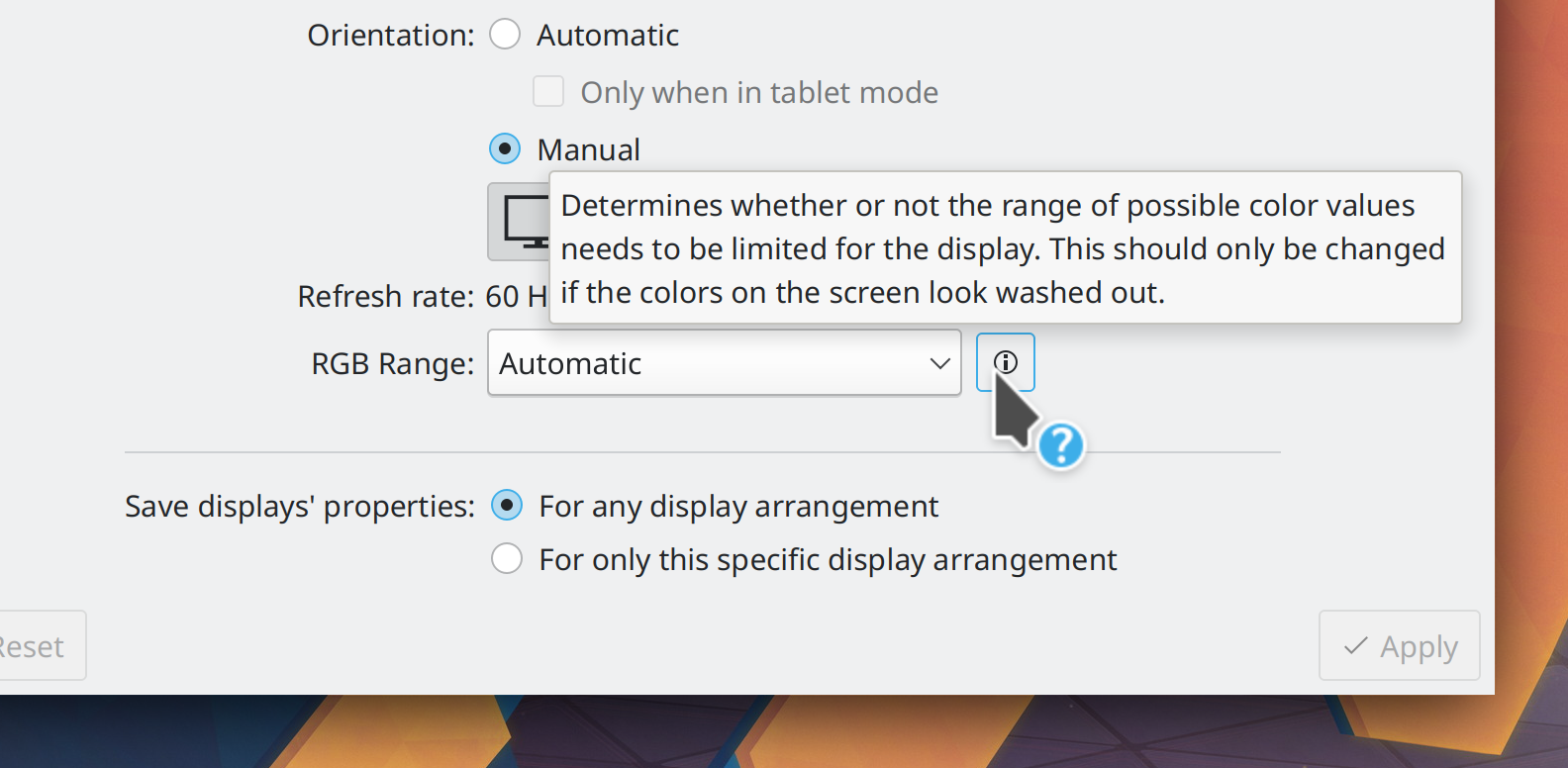Choose 'For only this specific display arrangement'
This screenshot has height=768, width=1568.
507,559
